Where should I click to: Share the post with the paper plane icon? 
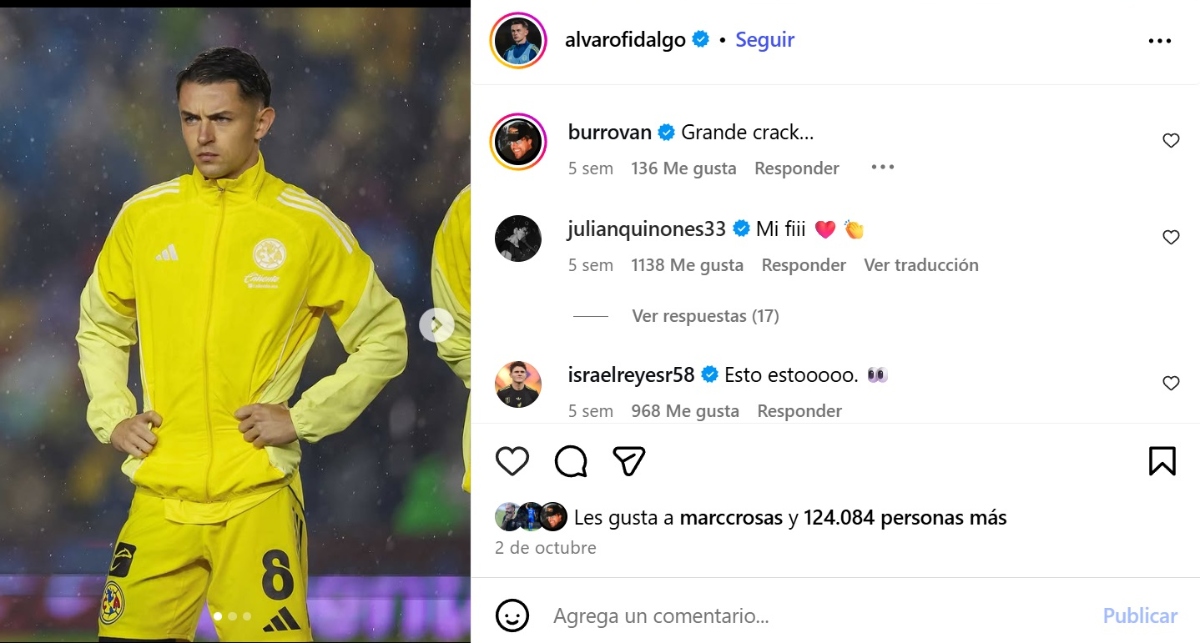click(x=629, y=461)
